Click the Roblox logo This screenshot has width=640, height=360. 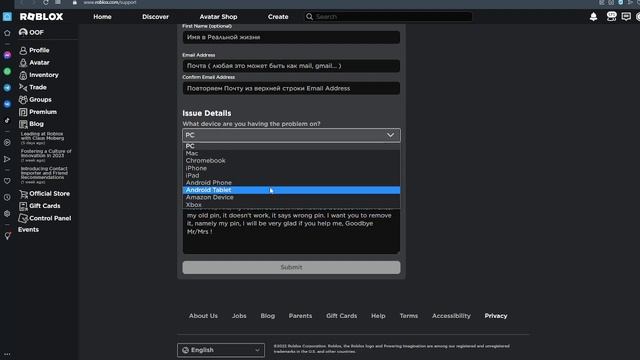tap(42, 17)
